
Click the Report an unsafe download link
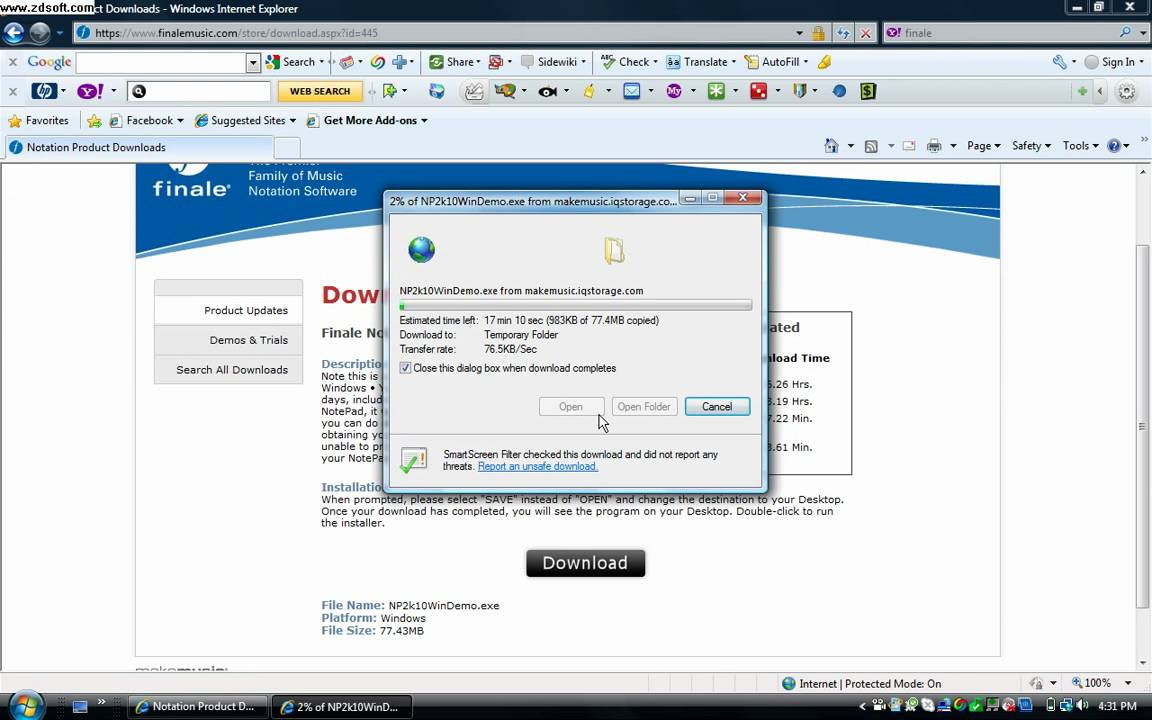pos(538,467)
